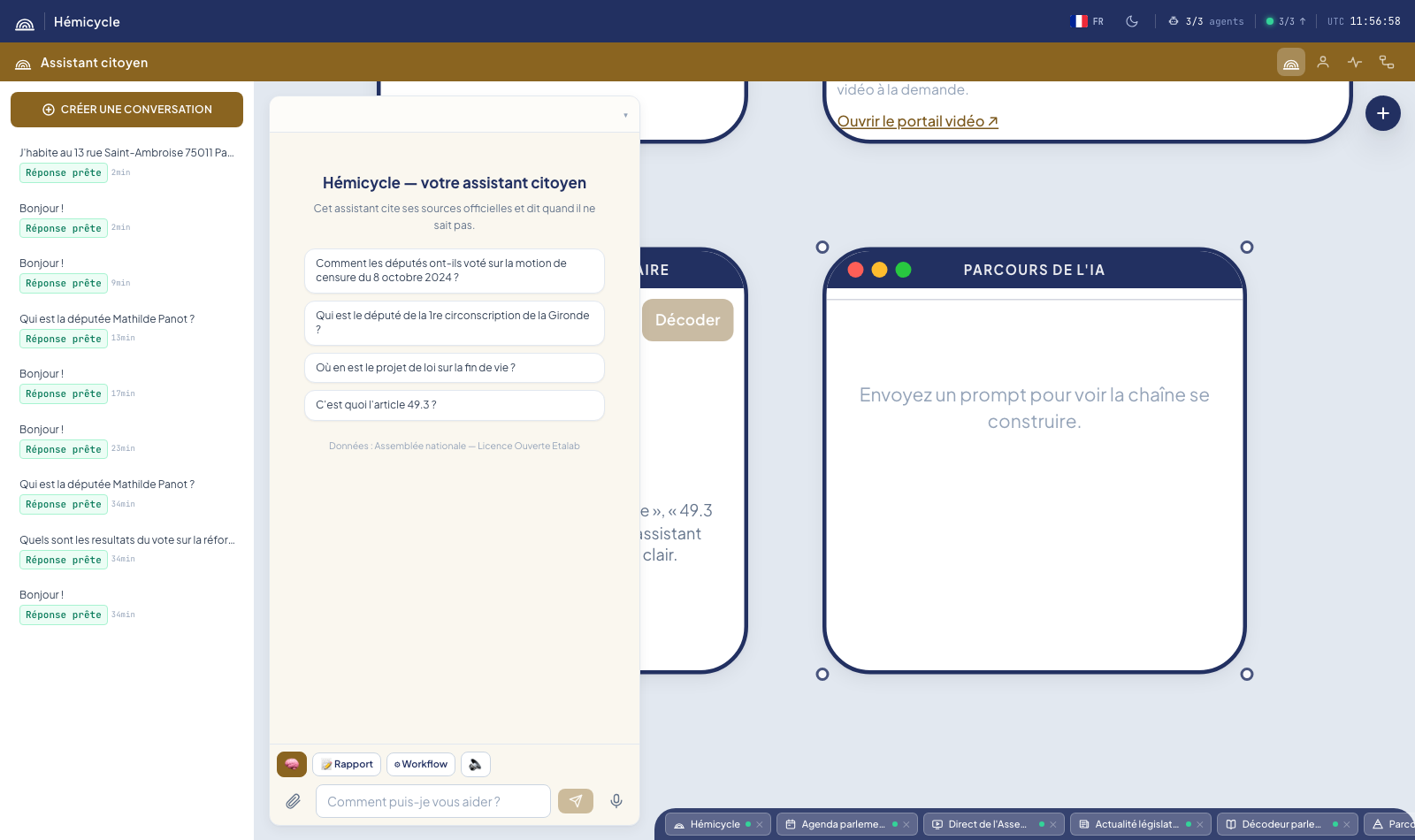Viewport: 1415px width, 840px height.
Task: Toggle dark mode with the moon icon
Action: pos(1132,21)
